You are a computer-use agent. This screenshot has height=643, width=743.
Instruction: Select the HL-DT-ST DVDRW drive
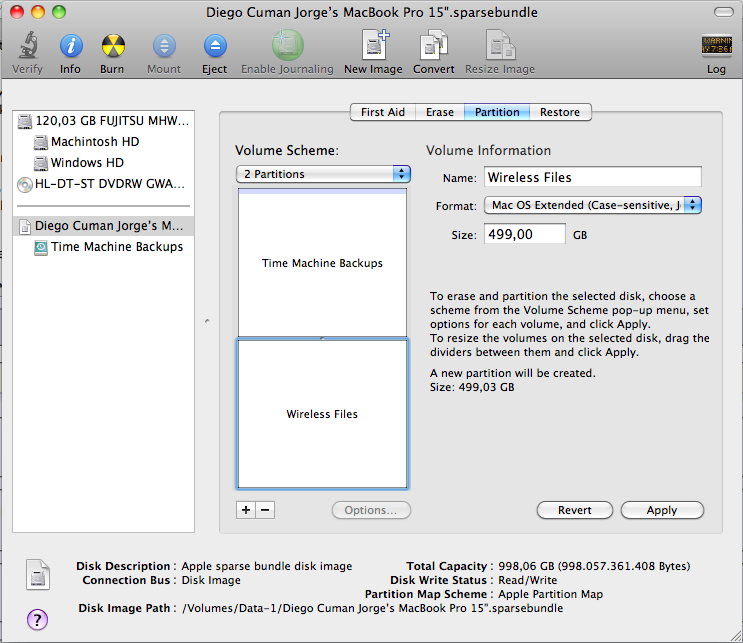(101, 184)
